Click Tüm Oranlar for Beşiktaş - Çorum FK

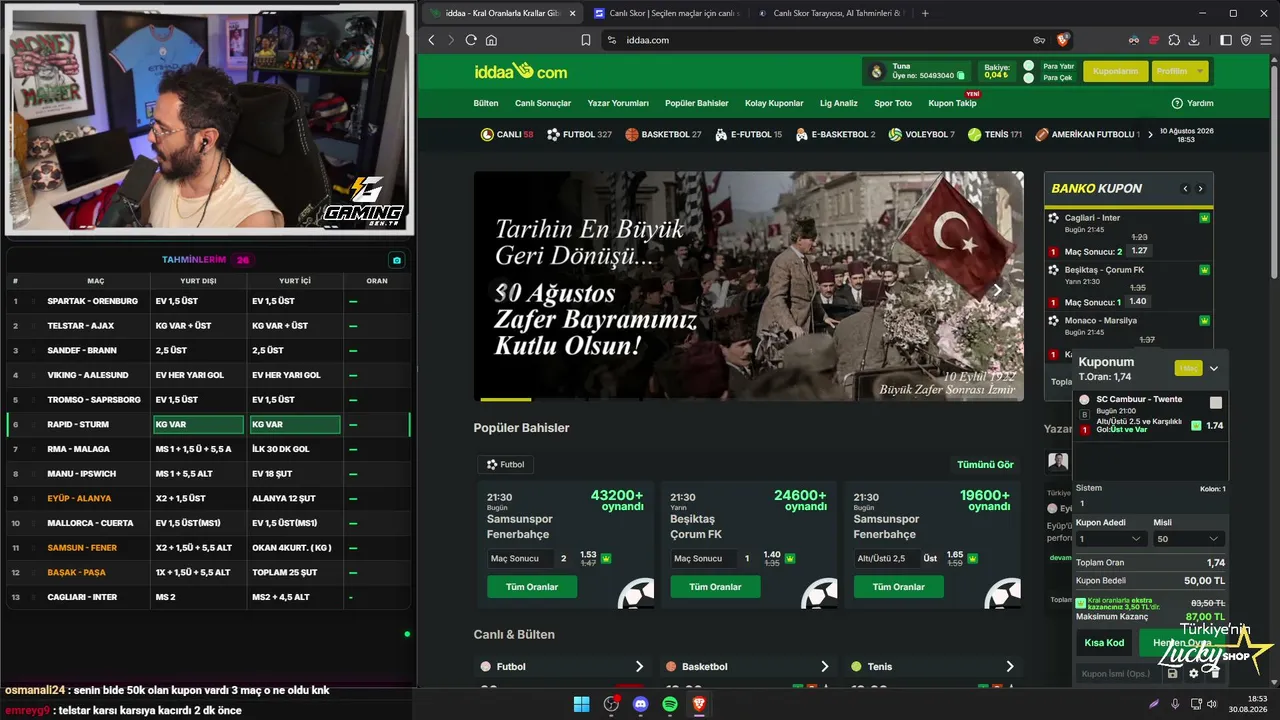click(717, 587)
